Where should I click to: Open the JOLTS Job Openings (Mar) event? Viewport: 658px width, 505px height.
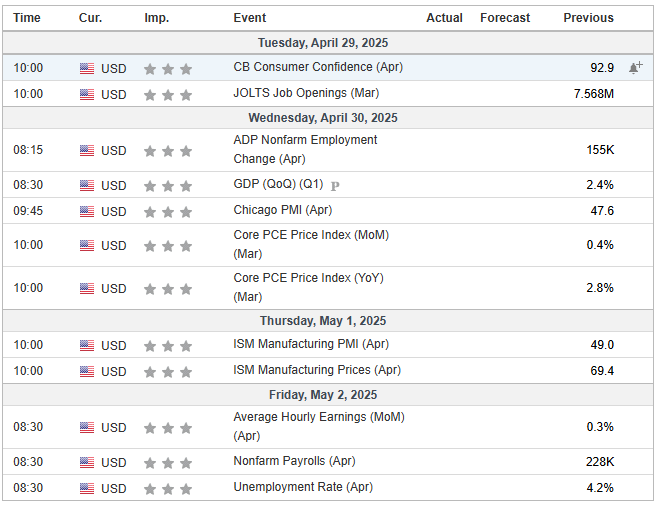click(x=306, y=93)
